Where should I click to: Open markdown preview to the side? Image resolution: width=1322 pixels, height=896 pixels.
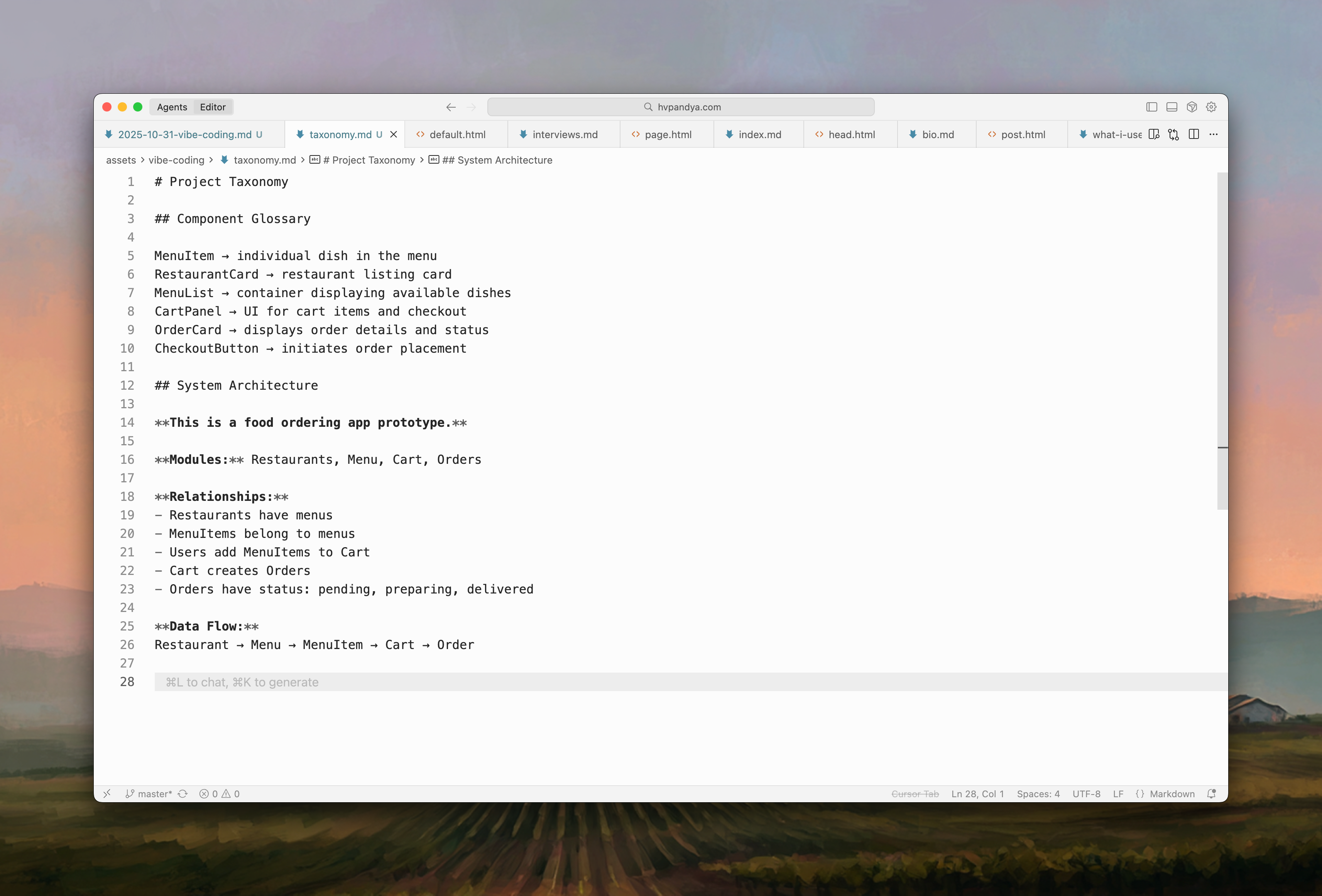coord(1154,134)
